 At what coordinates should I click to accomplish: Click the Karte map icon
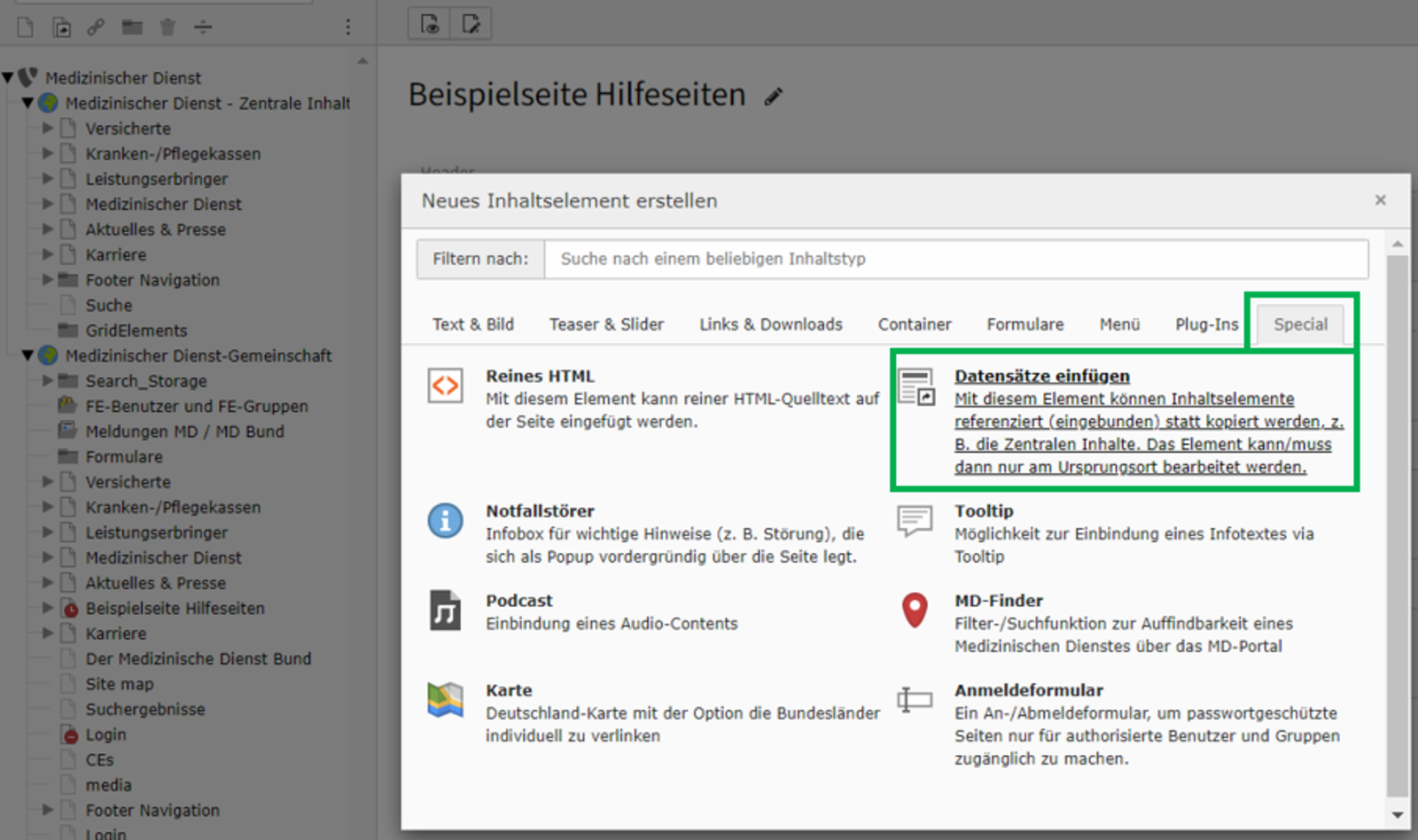pos(446,700)
